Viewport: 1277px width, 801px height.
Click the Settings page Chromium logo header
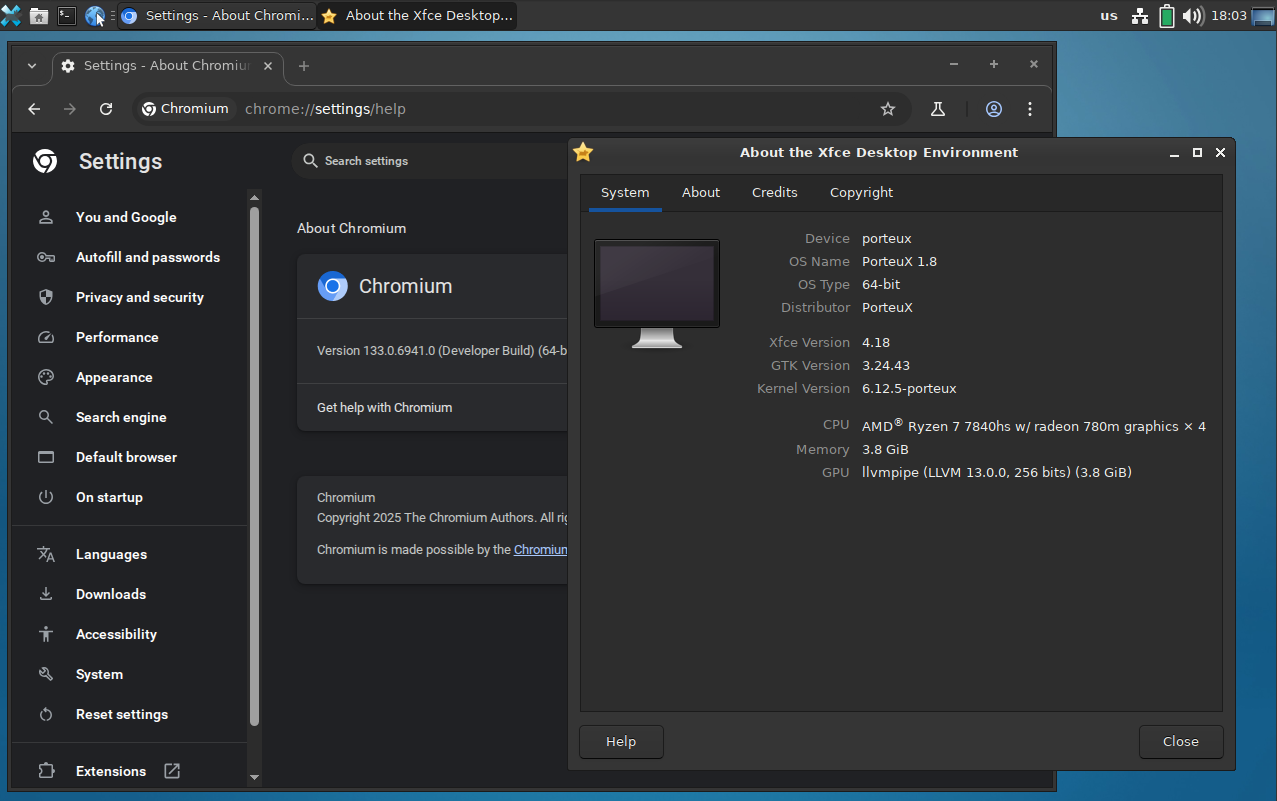click(45, 161)
